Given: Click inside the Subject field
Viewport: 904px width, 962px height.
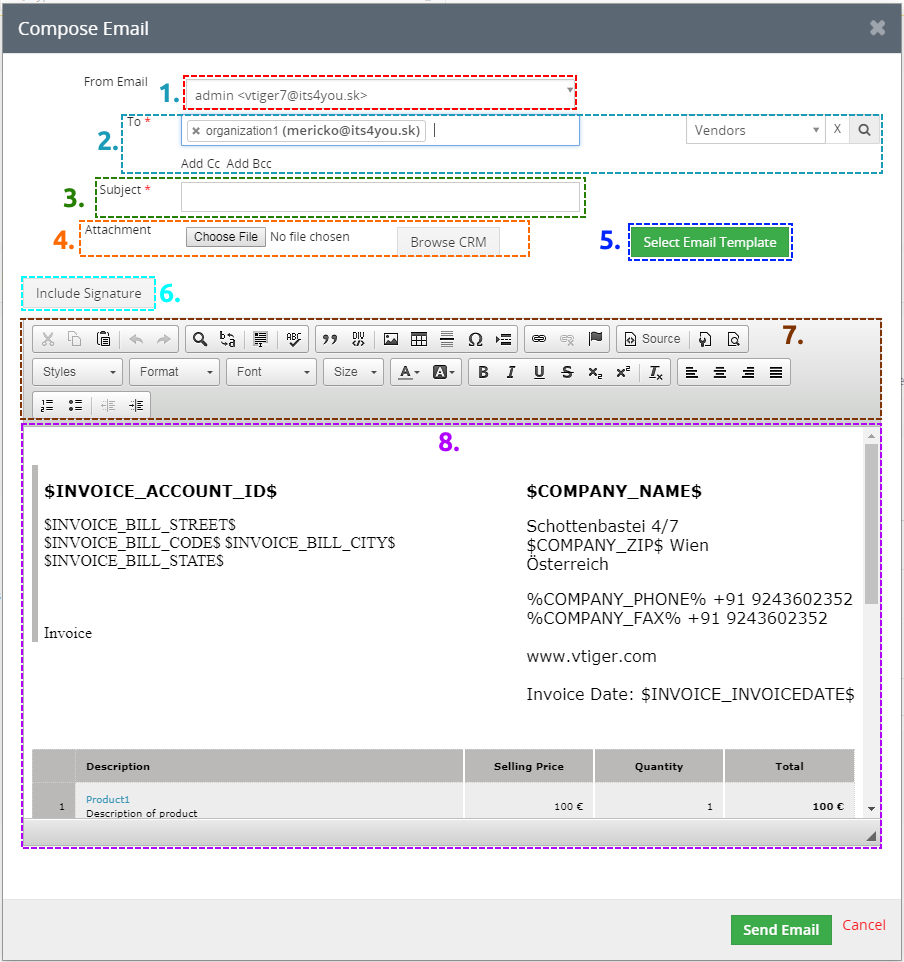Looking at the screenshot, I should (380, 197).
